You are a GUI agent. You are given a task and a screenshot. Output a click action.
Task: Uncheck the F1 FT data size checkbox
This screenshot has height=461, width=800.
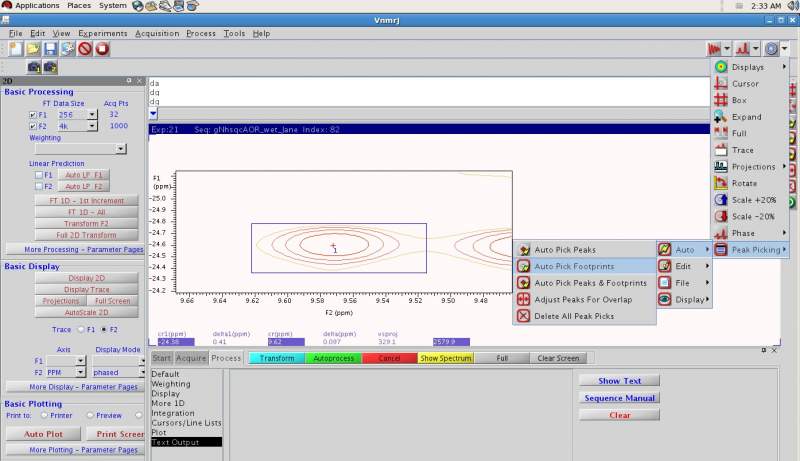(34, 115)
